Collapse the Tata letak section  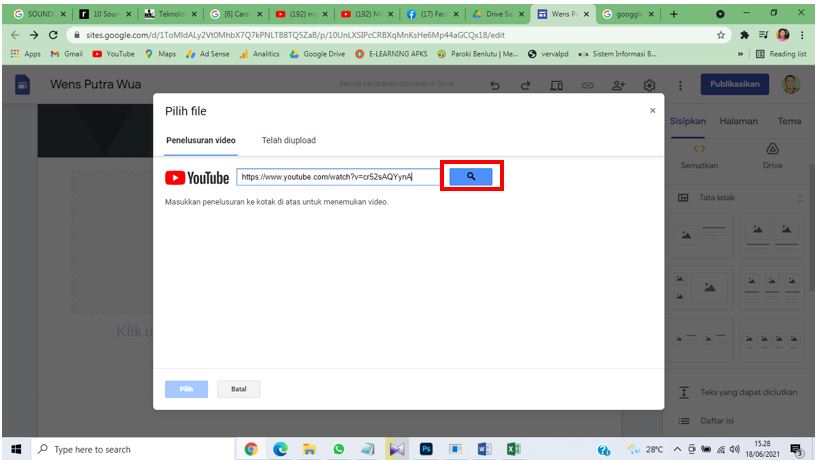799,198
